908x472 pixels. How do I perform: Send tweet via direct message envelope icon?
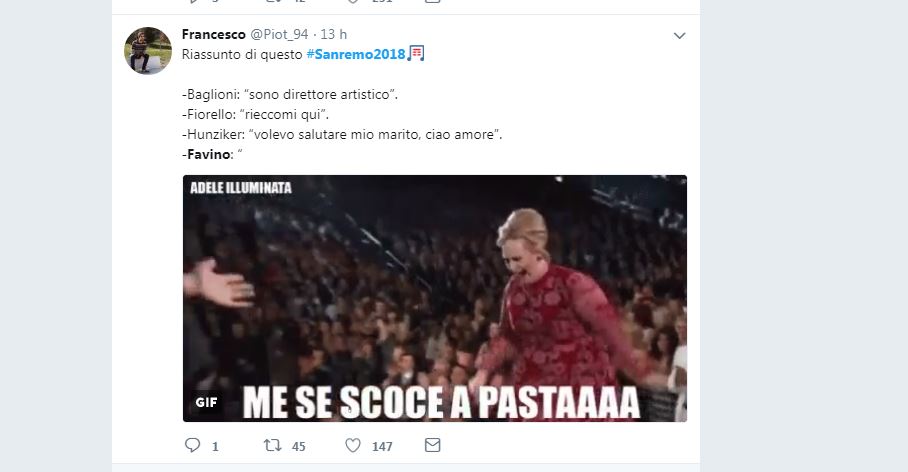(433, 445)
